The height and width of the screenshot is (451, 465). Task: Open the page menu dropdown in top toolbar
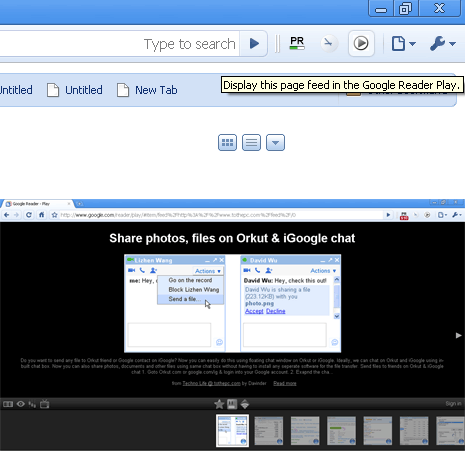[403, 44]
